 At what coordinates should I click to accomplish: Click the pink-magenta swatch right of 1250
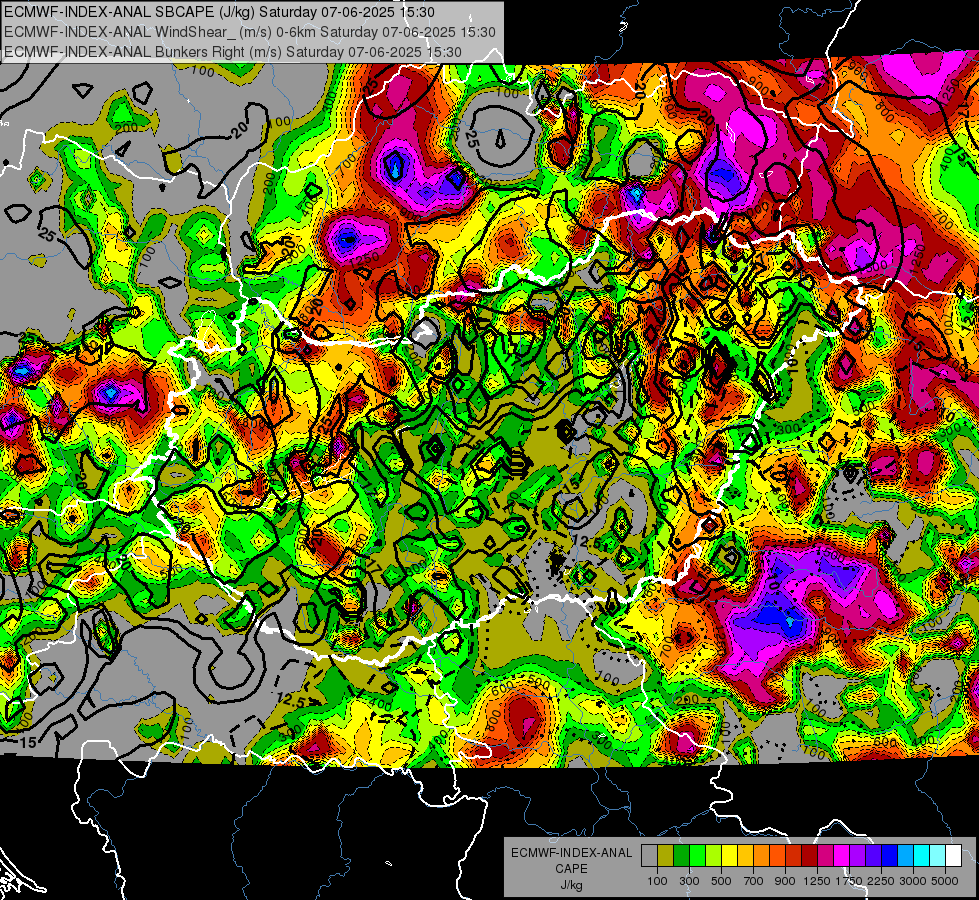[x=825, y=856]
